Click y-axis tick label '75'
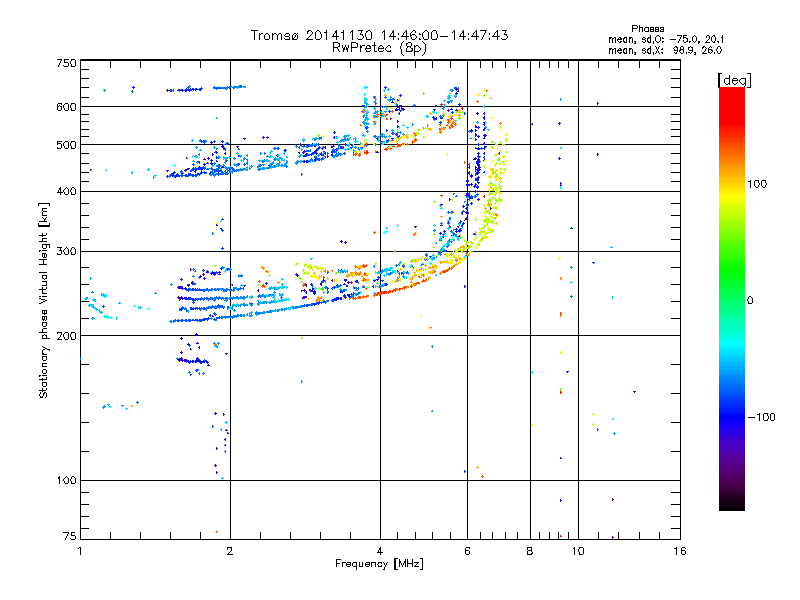The image size is (800, 600). (x=69, y=536)
